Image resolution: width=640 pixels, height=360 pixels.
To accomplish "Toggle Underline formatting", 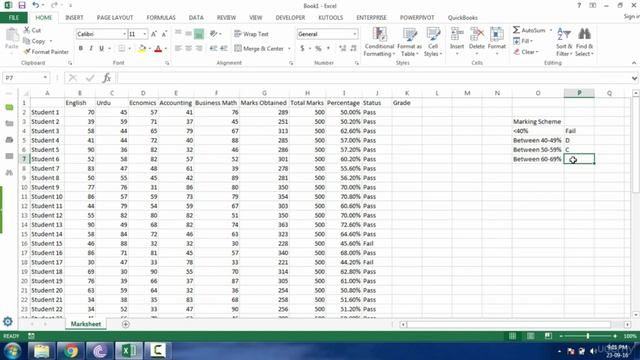I will point(102,49).
